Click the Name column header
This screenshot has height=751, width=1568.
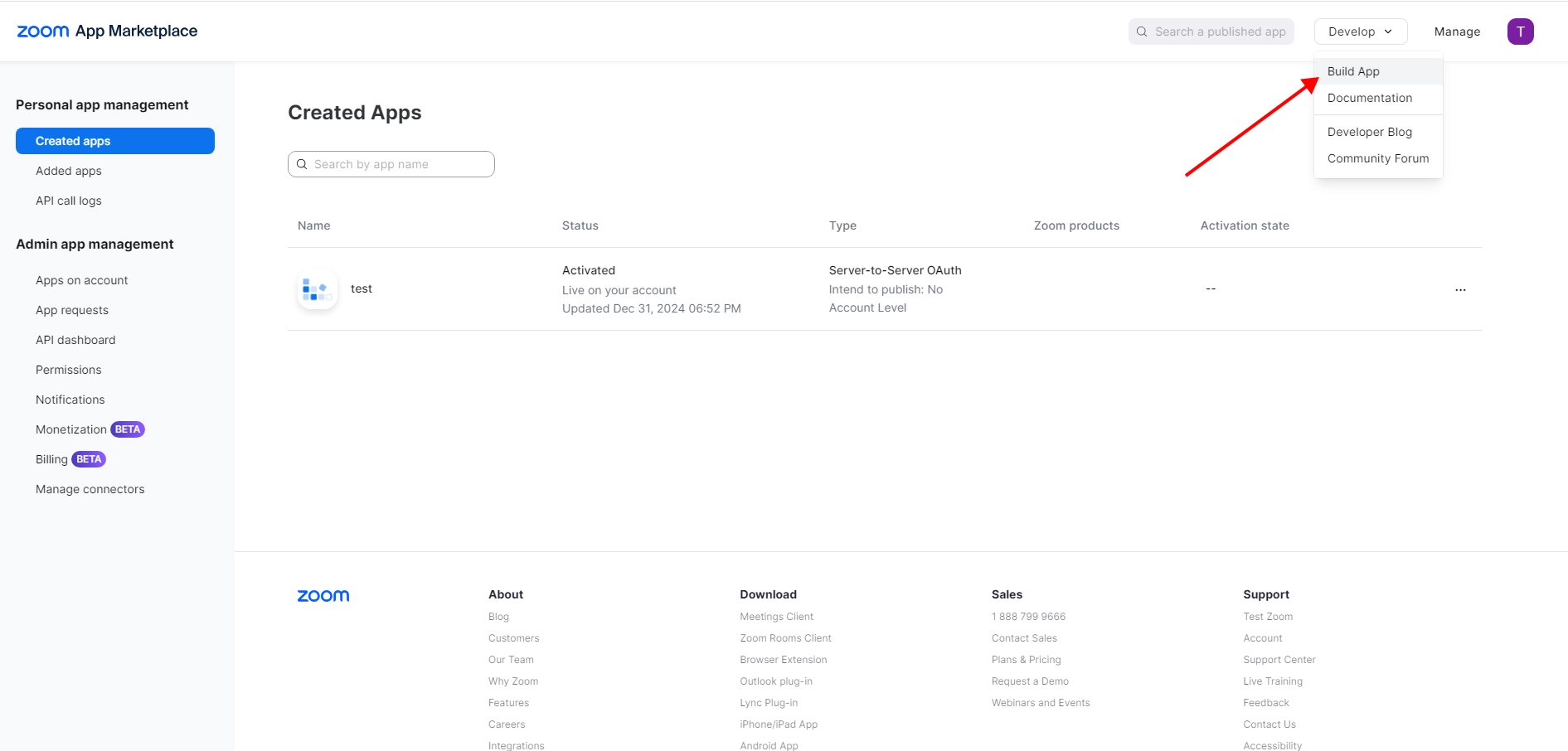point(314,225)
